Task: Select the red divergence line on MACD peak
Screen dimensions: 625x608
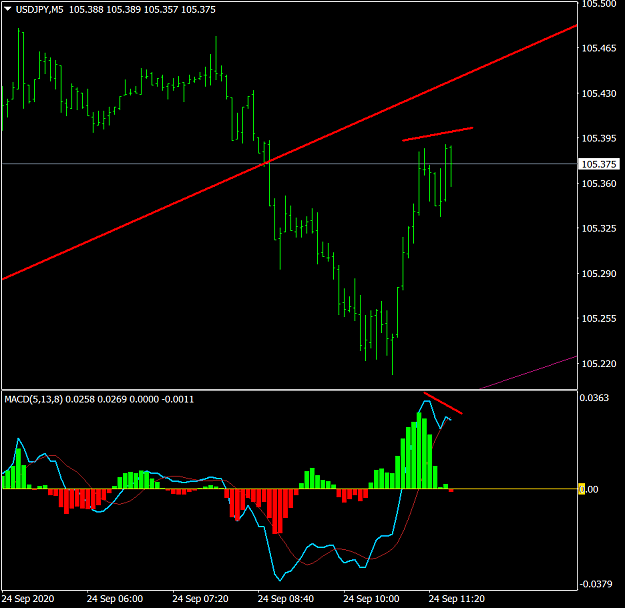Action: [443, 403]
